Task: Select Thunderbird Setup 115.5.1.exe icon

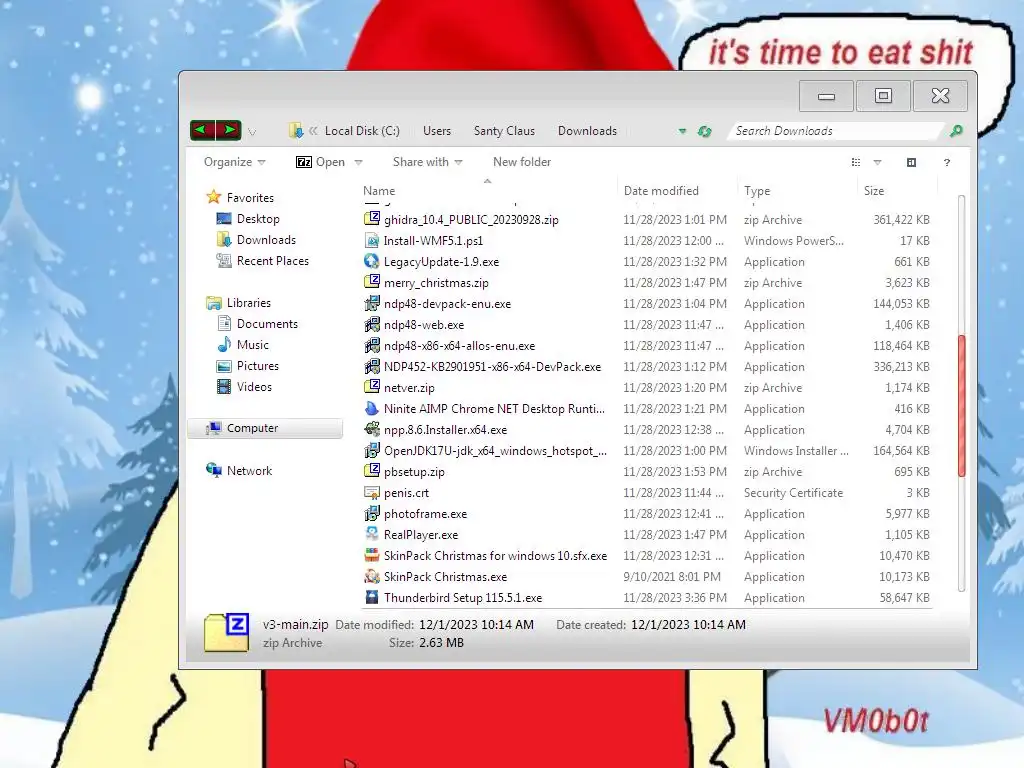Action: tap(372, 597)
